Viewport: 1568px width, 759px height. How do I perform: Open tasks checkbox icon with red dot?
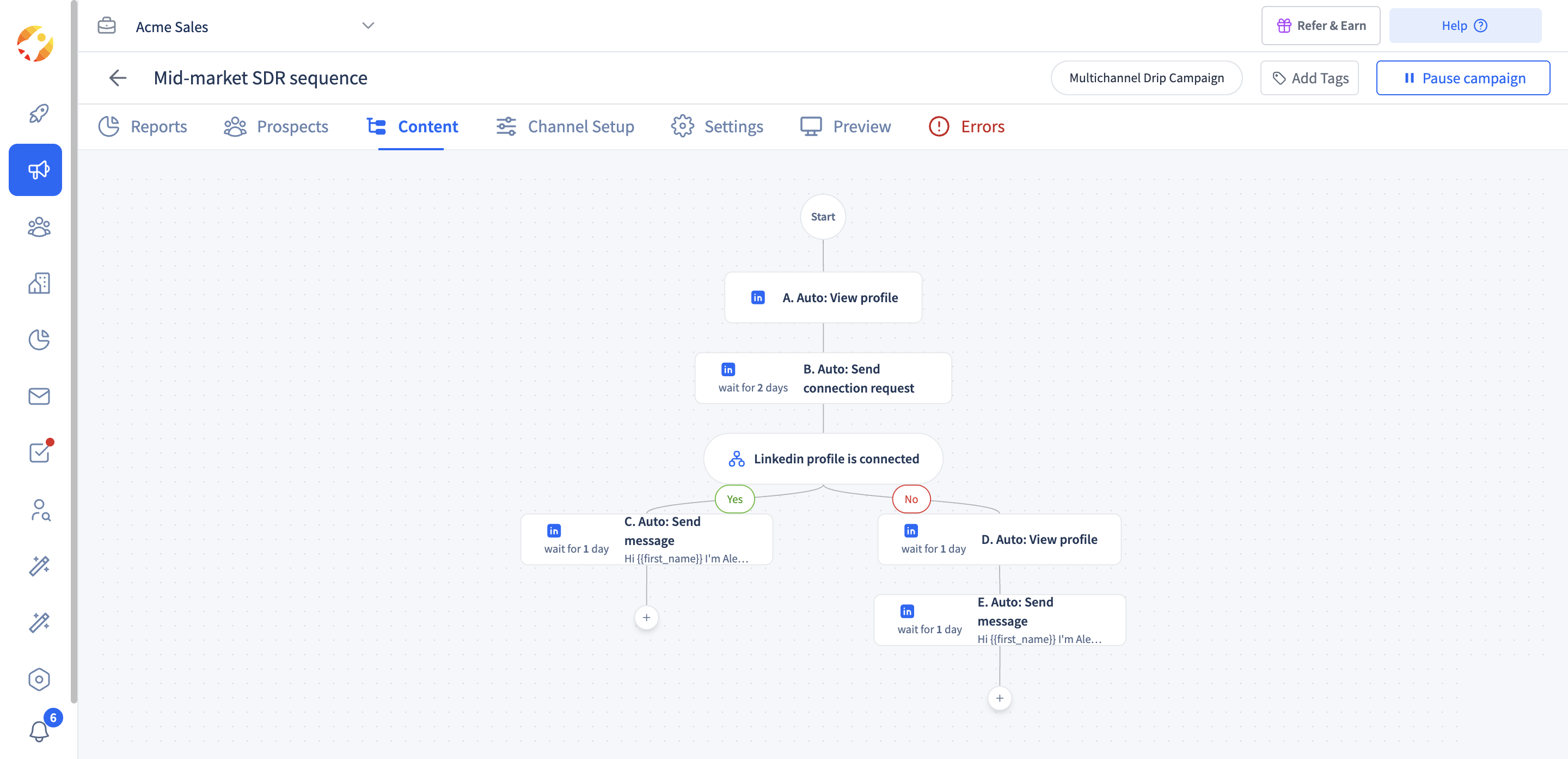click(x=40, y=451)
